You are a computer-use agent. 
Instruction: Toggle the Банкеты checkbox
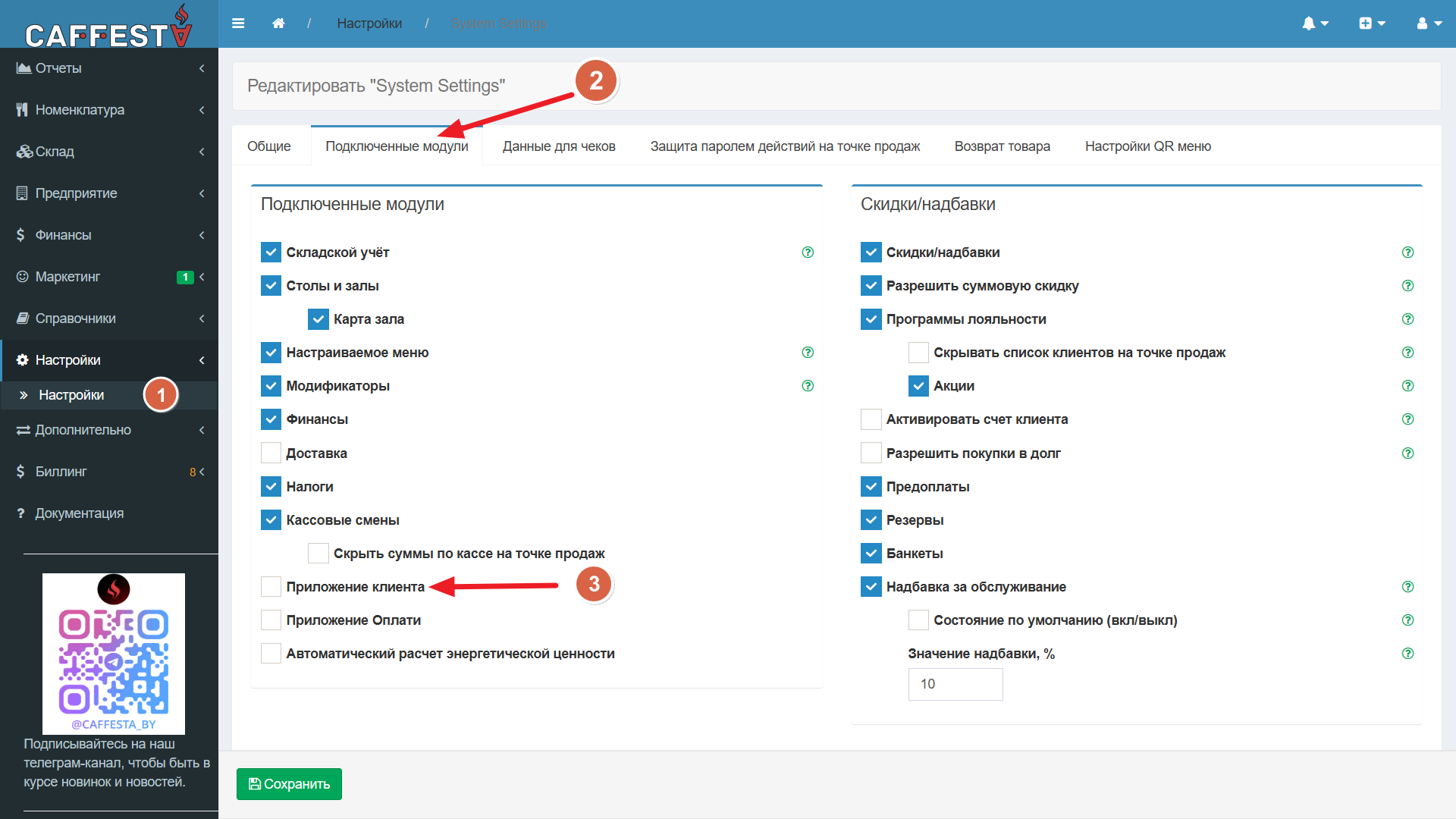point(871,554)
